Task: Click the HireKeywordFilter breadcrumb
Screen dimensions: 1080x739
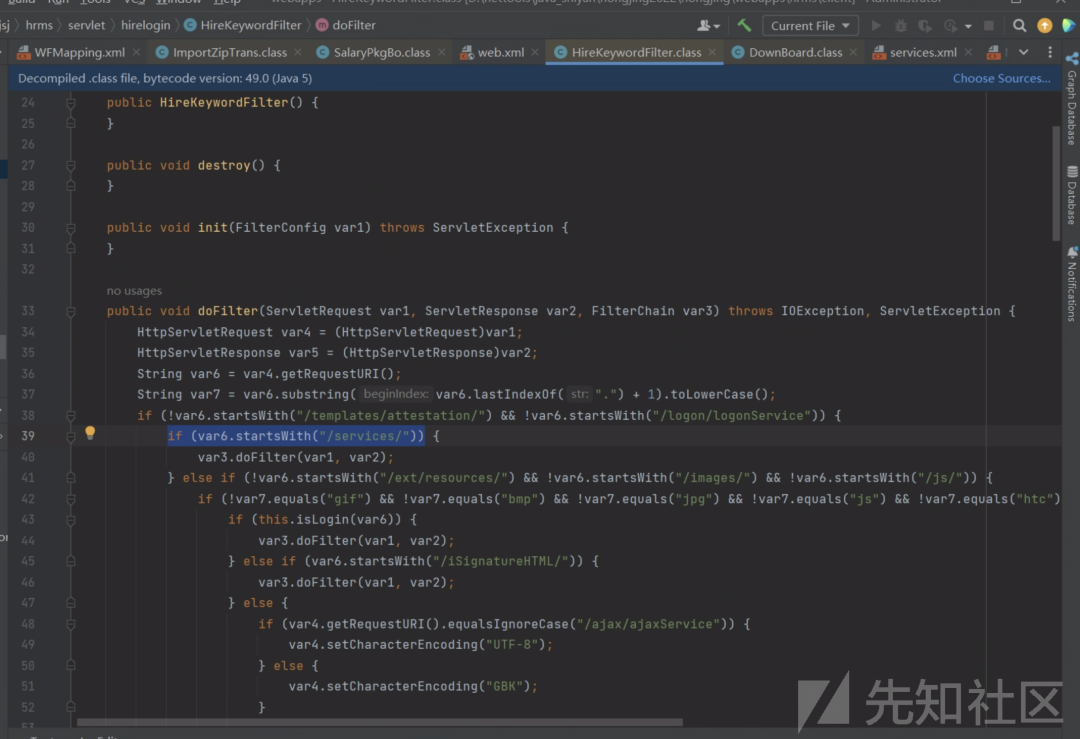Action: click(x=243, y=25)
